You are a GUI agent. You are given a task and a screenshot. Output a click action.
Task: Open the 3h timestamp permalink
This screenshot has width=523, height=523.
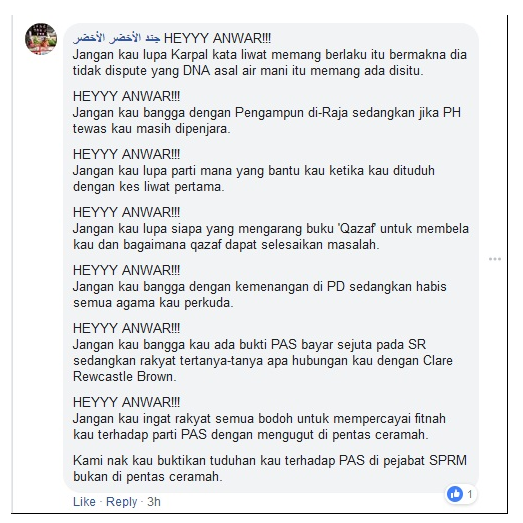pos(154,502)
